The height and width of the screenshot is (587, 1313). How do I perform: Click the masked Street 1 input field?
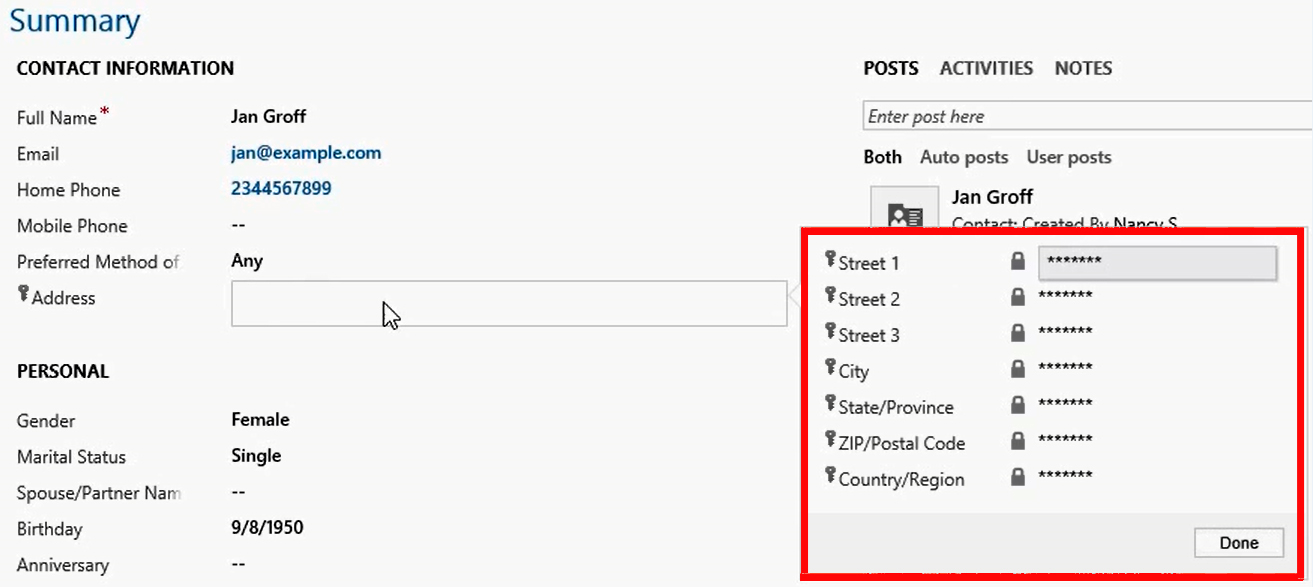1158,262
